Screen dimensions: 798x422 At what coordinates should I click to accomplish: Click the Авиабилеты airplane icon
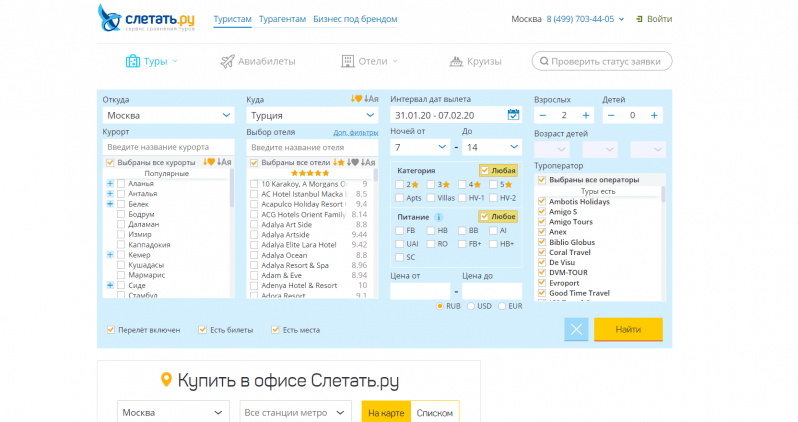click(227, 61)
